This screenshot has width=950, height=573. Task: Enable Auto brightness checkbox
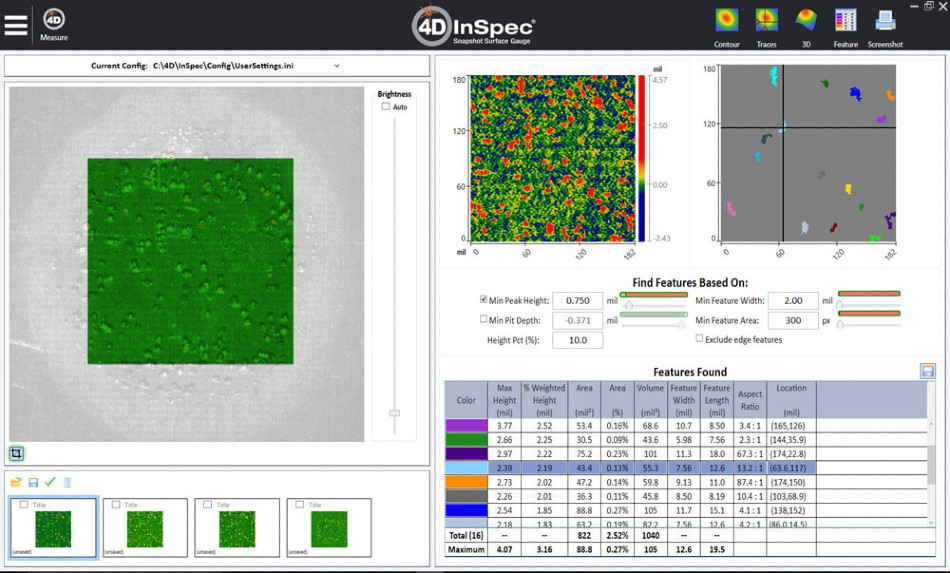(x=386, y=107)
